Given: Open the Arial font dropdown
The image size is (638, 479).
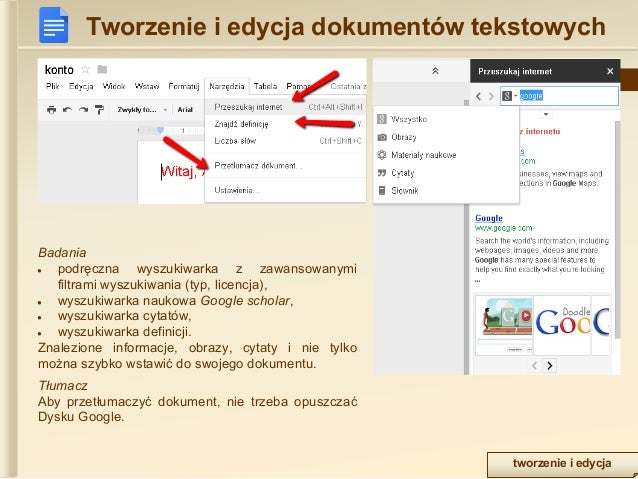Looking at the screenshot, I should tap(185, 110).
